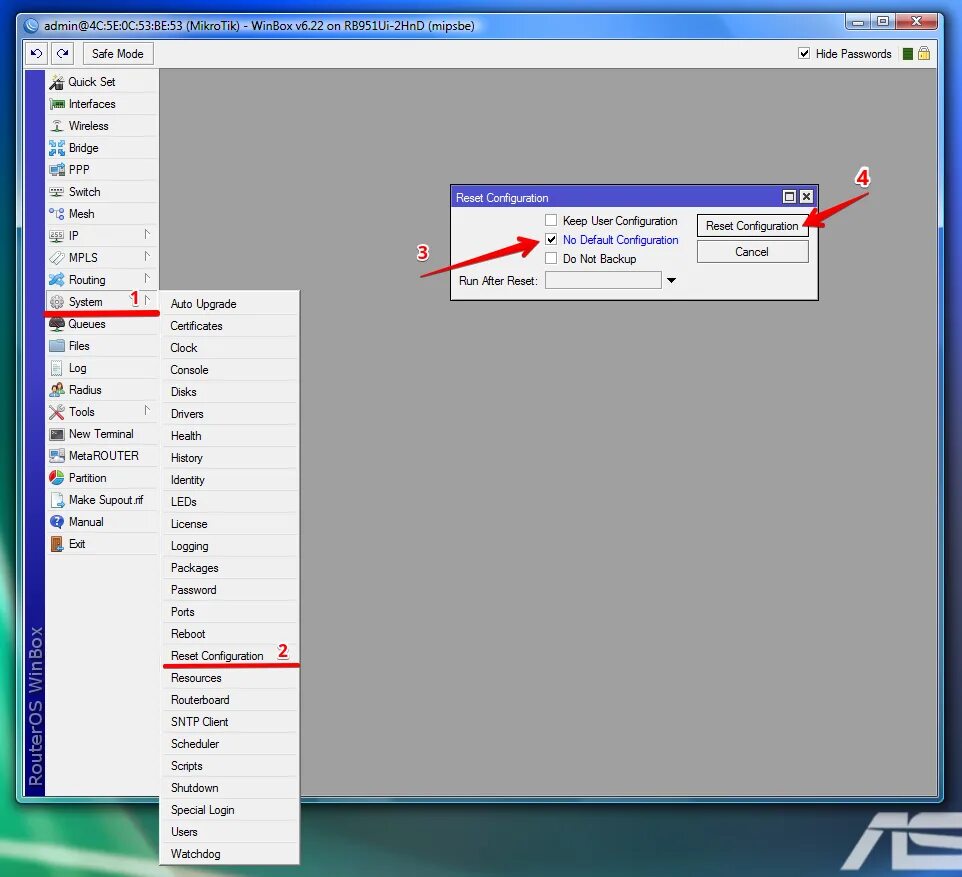Click the Run After Reset input field
Viewport: 962px width, 877px height.
603,280
